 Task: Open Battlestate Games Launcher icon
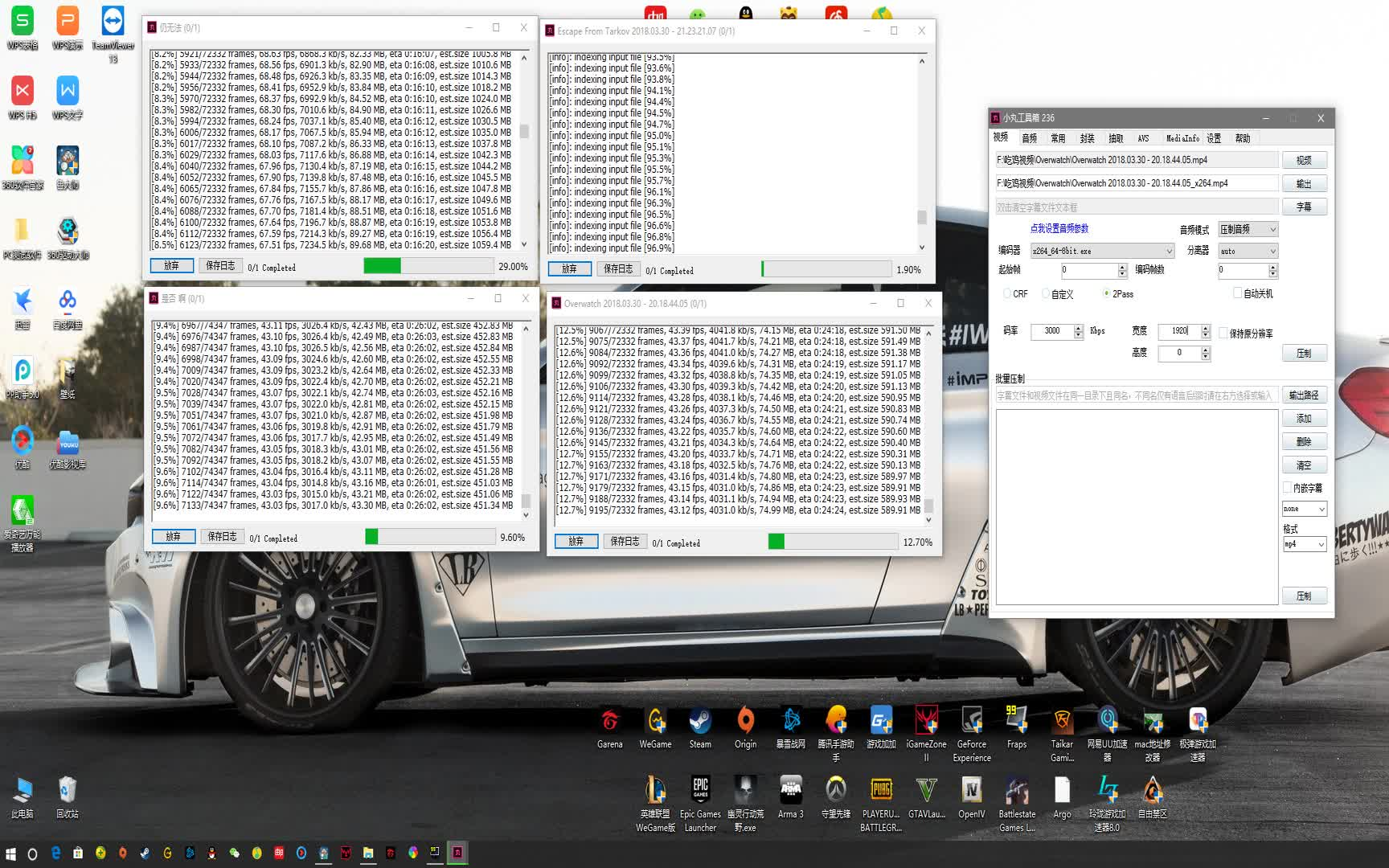[x=1017, y=804]
